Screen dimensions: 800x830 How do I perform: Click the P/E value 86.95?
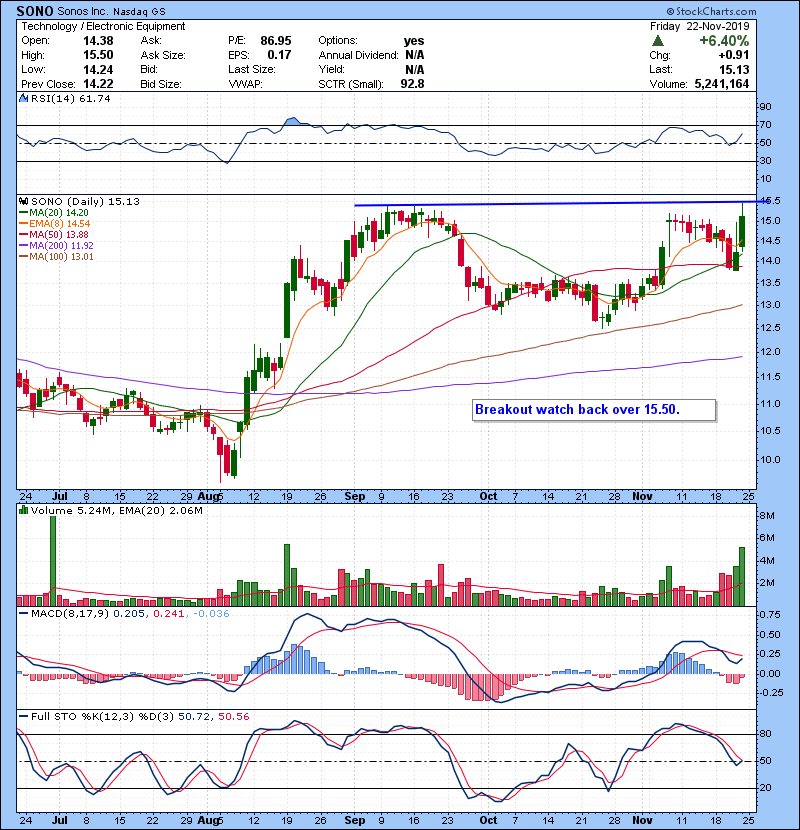pos(276,41)
